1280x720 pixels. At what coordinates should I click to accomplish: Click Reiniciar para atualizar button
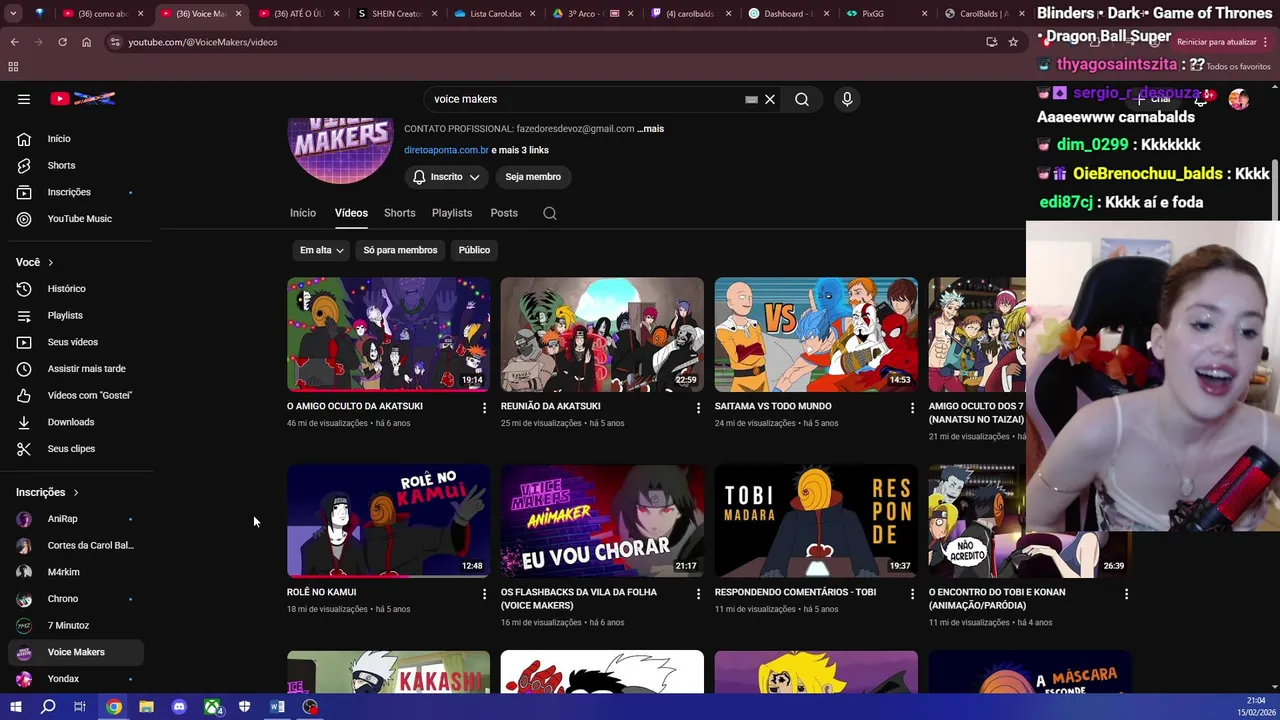1217,42
